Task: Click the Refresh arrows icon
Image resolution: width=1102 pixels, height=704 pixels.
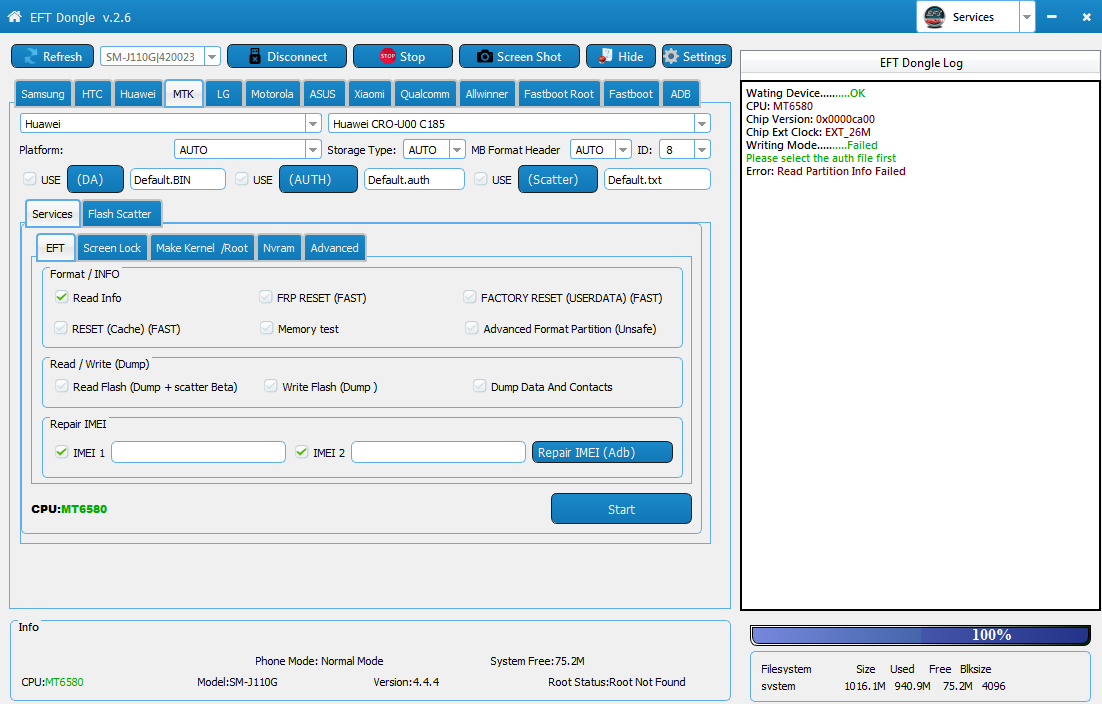Action: coord(31,57)
